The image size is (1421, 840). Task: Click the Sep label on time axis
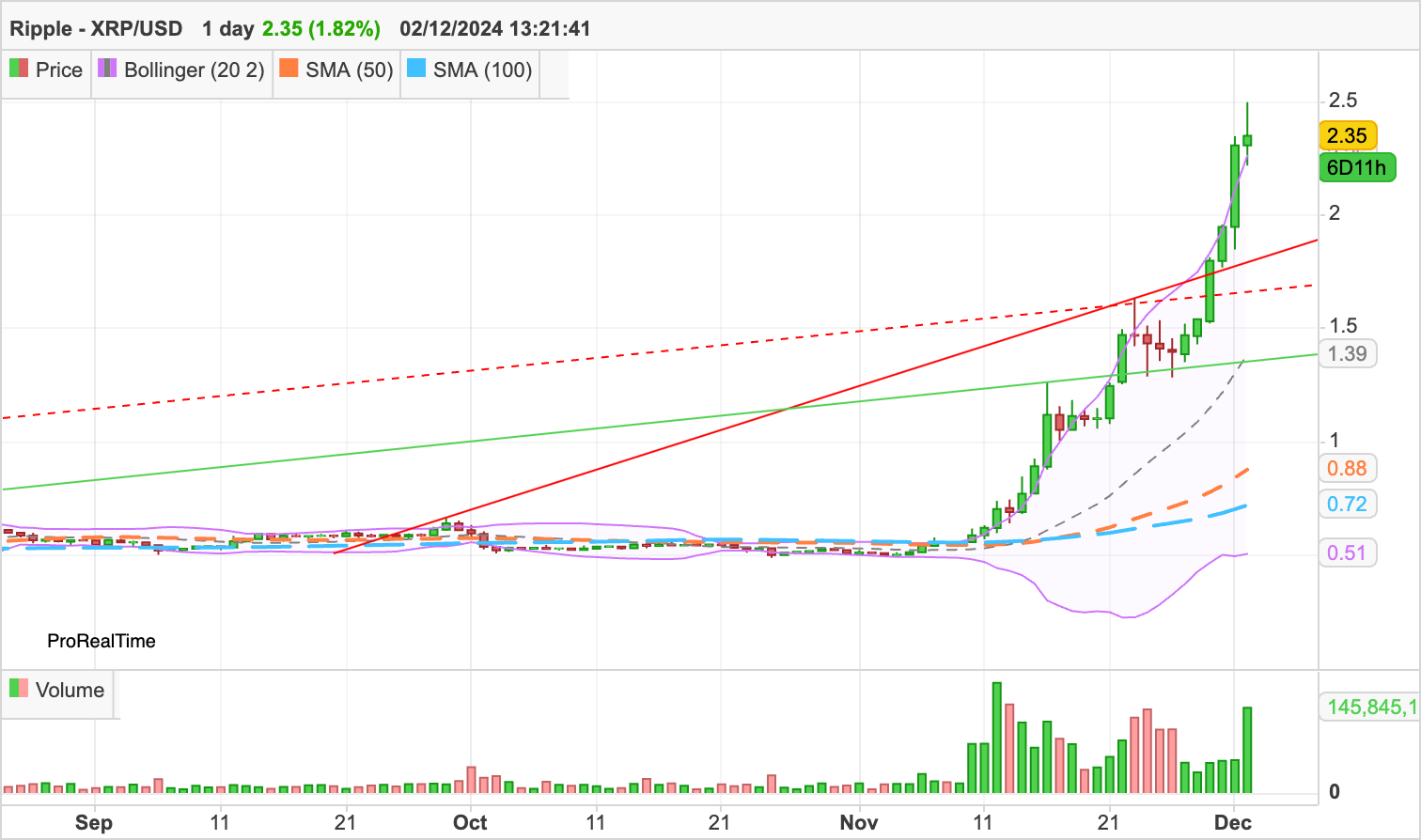(x=94, y=823)
